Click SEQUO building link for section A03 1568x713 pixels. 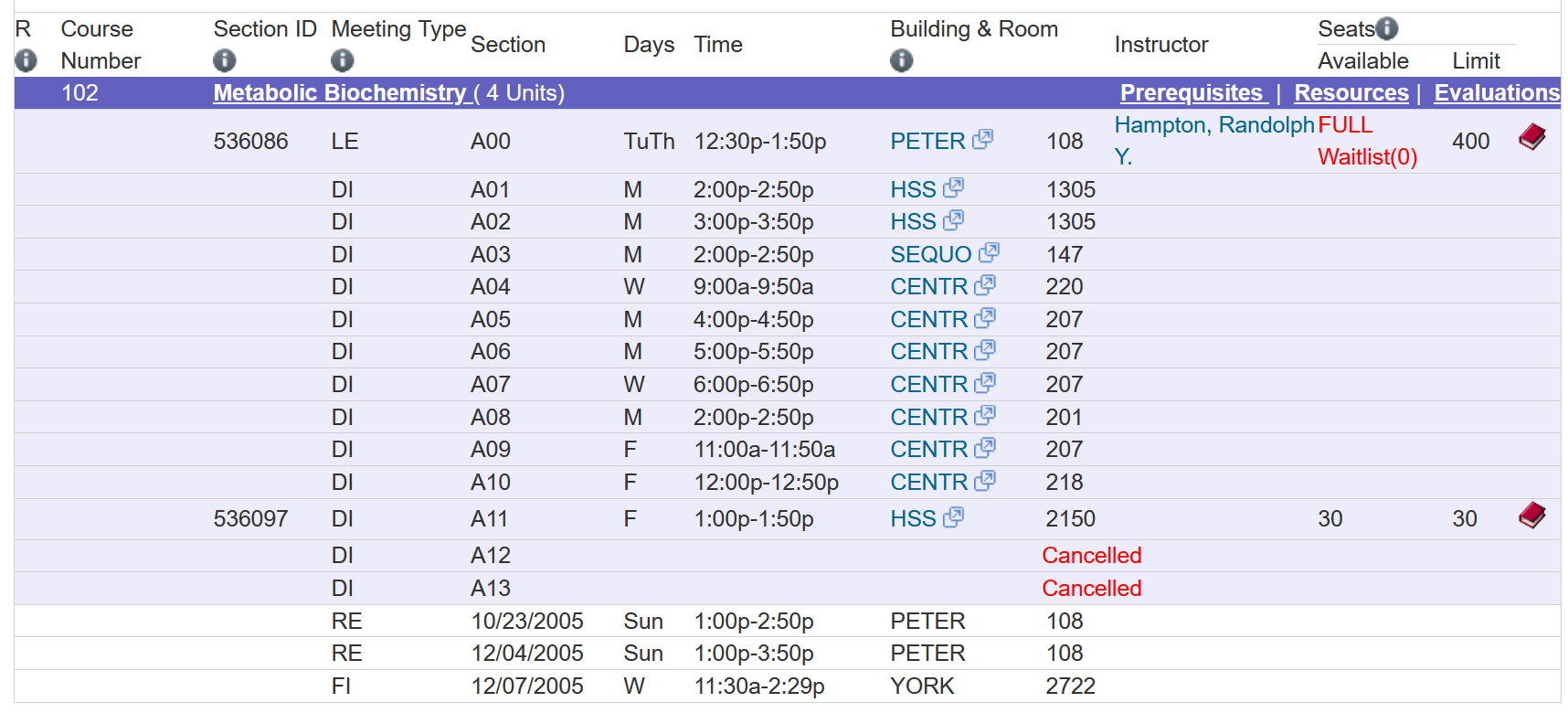click(x=931, y=254)
